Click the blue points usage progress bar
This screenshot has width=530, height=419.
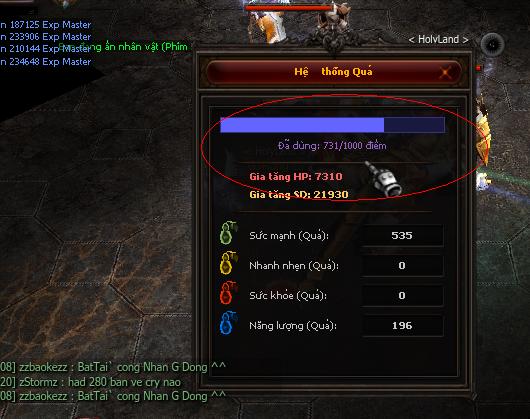[x=333, y=125]
